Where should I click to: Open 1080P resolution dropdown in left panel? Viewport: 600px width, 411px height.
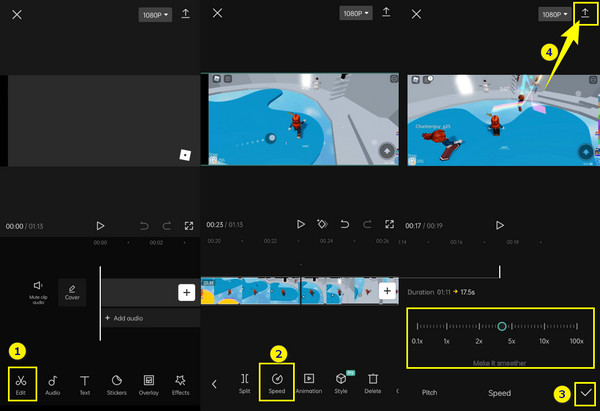pos(155,15)
